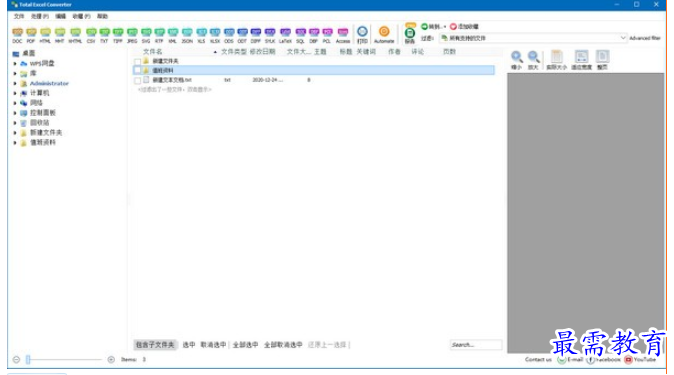Viewport: 674px width, 375px height.
Task: Choose the TIFF conversion icon
Action: [x=118, y=35]
